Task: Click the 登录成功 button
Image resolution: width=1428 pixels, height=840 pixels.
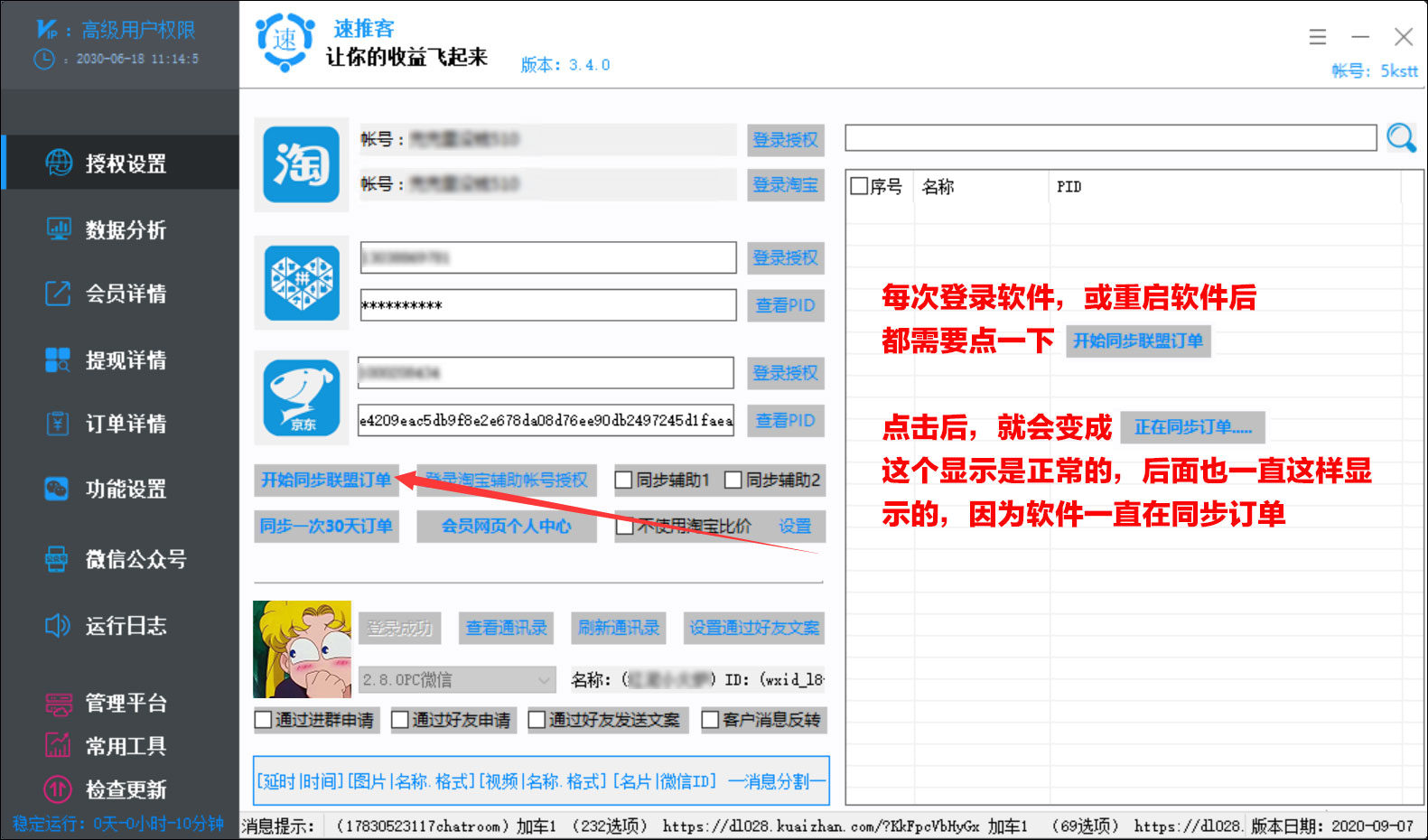Action: [x=399, y=628]
